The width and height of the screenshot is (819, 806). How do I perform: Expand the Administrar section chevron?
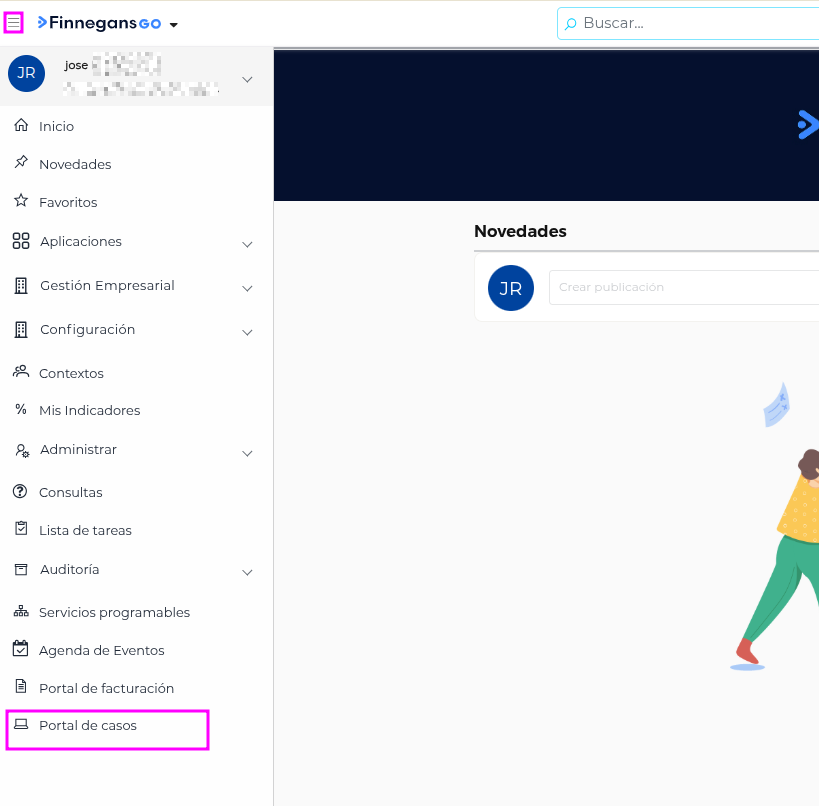[247, 453]
